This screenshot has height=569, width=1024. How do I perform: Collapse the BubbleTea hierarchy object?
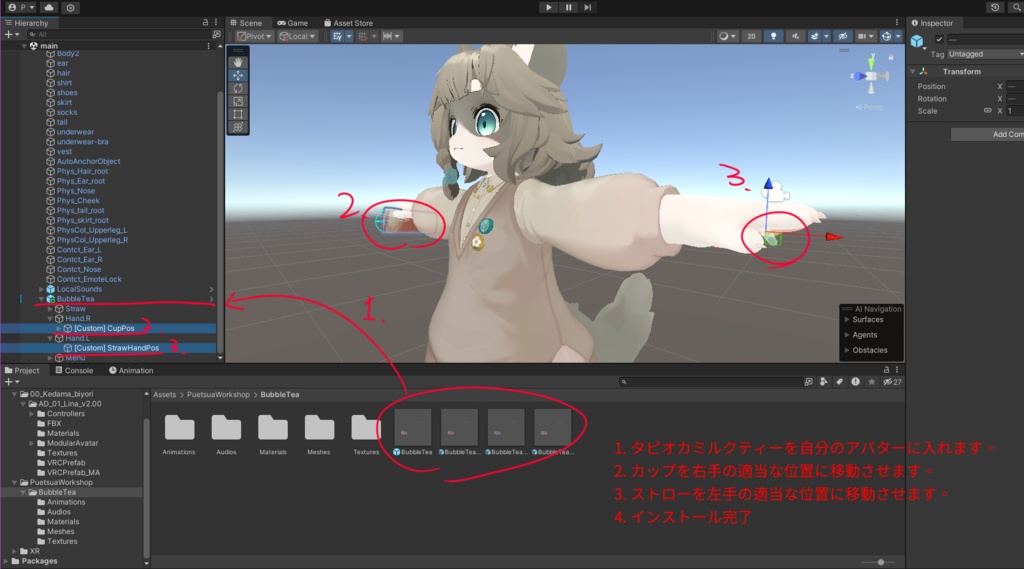(x=42, y=299)
